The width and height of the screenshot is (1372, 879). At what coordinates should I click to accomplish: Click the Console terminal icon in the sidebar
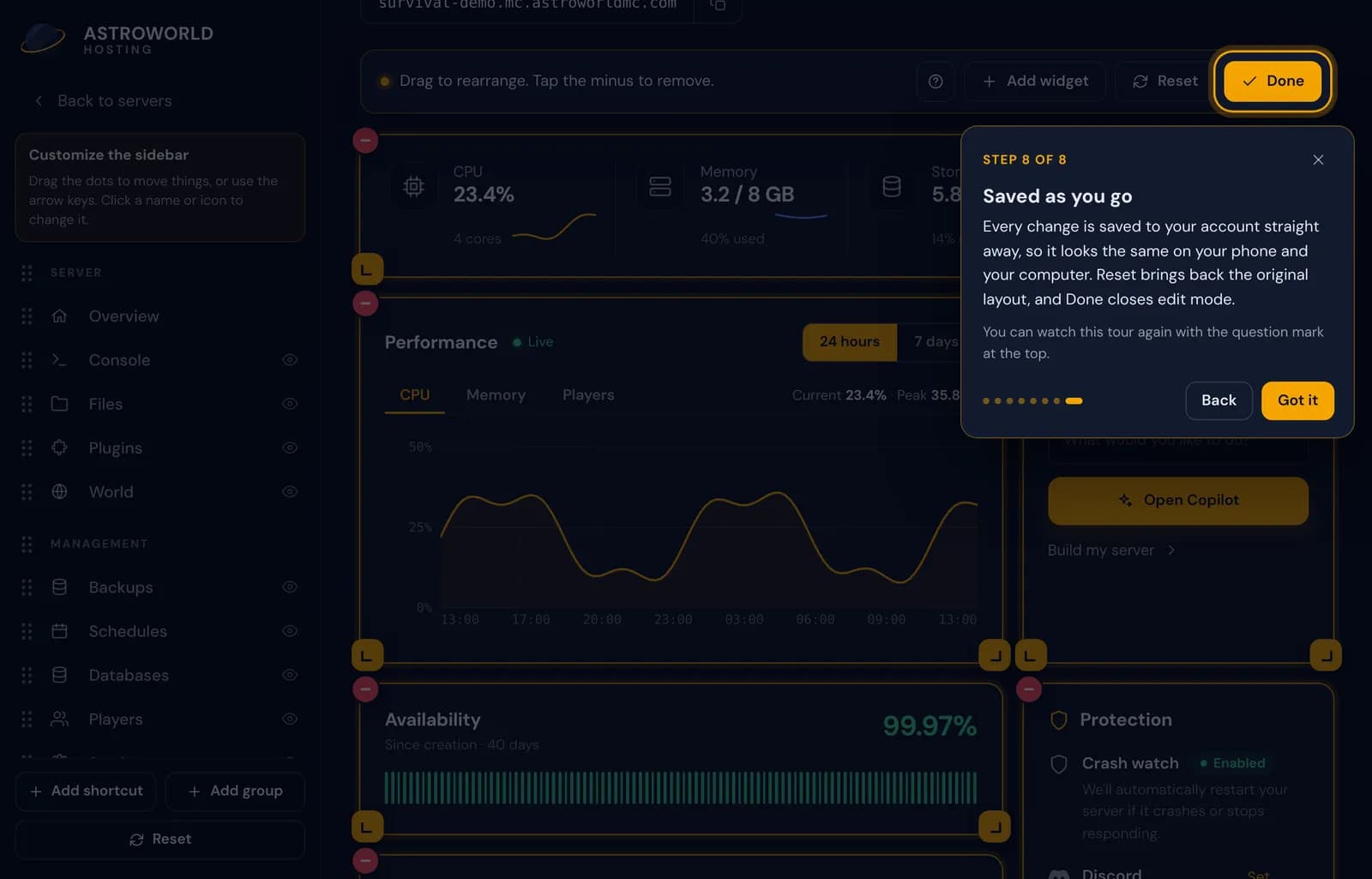59,360
